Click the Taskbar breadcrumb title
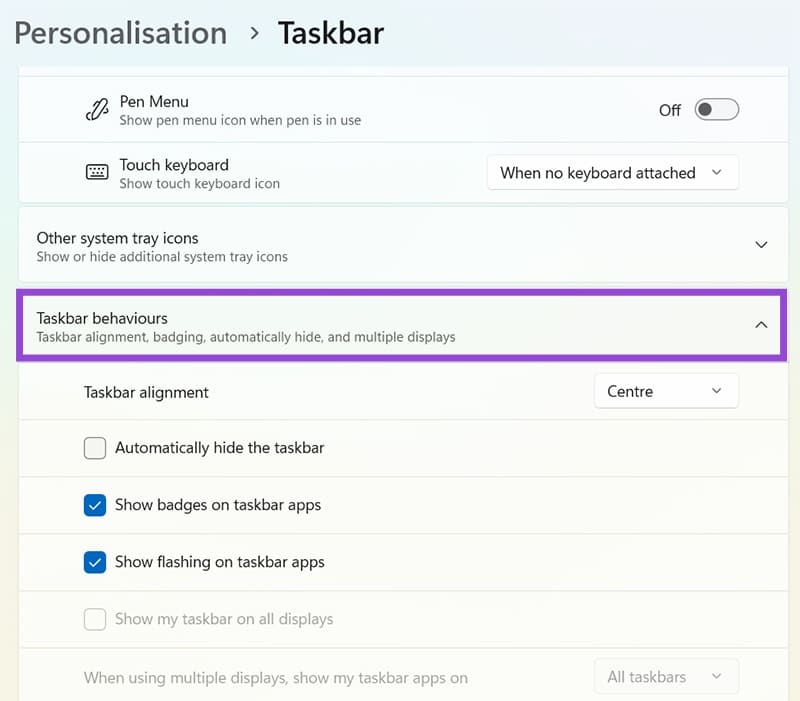 pos(331,33)
